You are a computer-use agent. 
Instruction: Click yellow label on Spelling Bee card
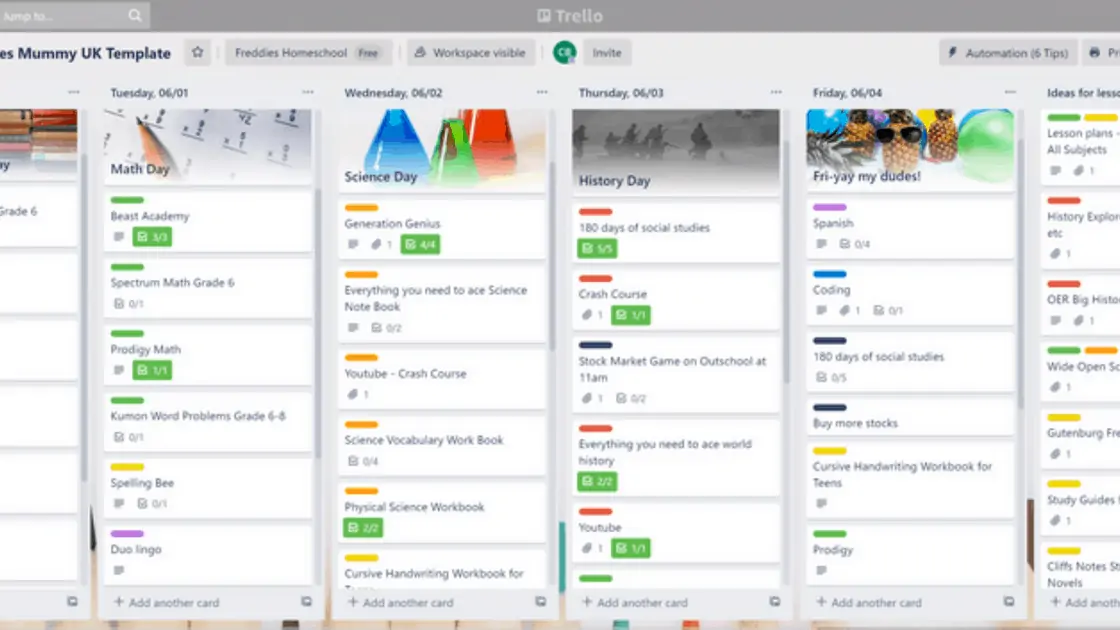[x=127, y=466]
